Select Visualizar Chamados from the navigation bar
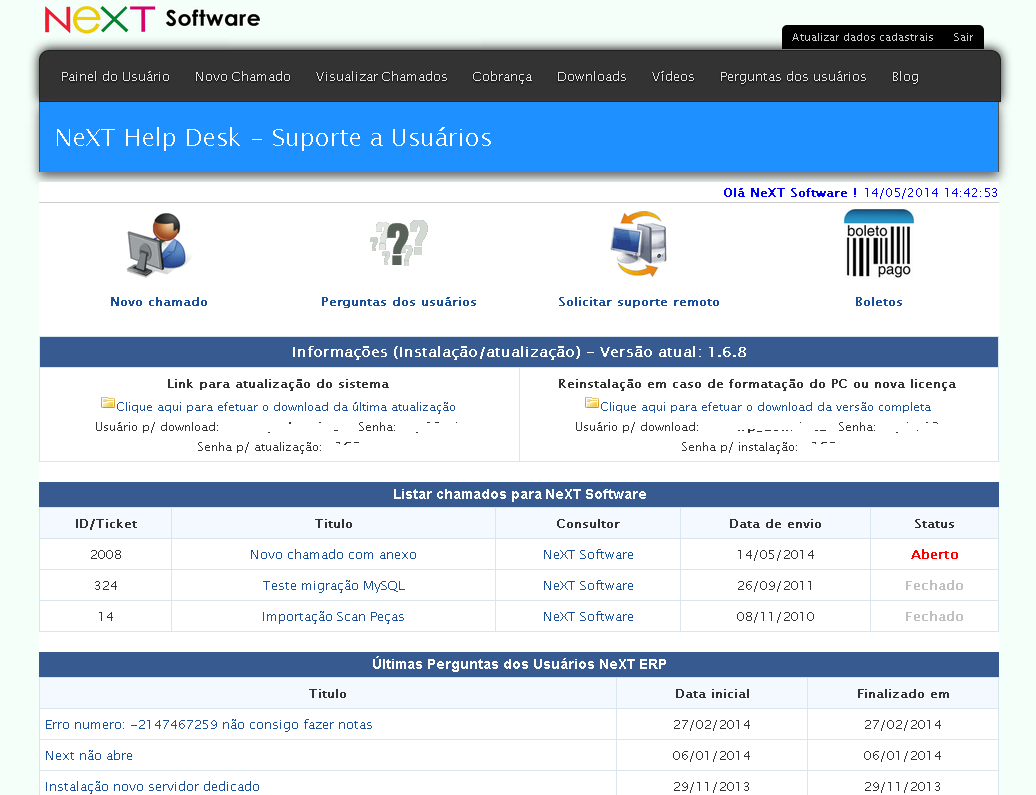 click(381, 76)
